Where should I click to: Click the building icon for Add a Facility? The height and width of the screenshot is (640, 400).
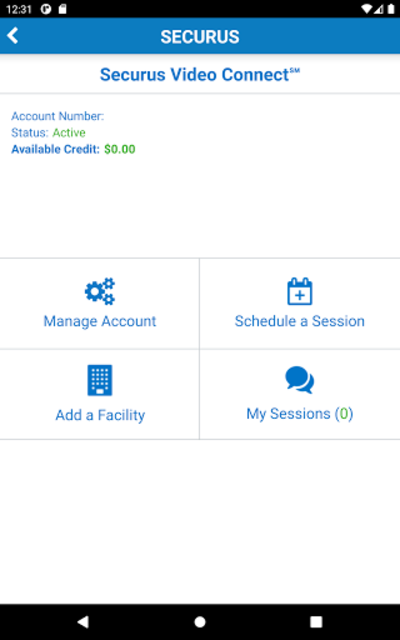coord(100,380)
